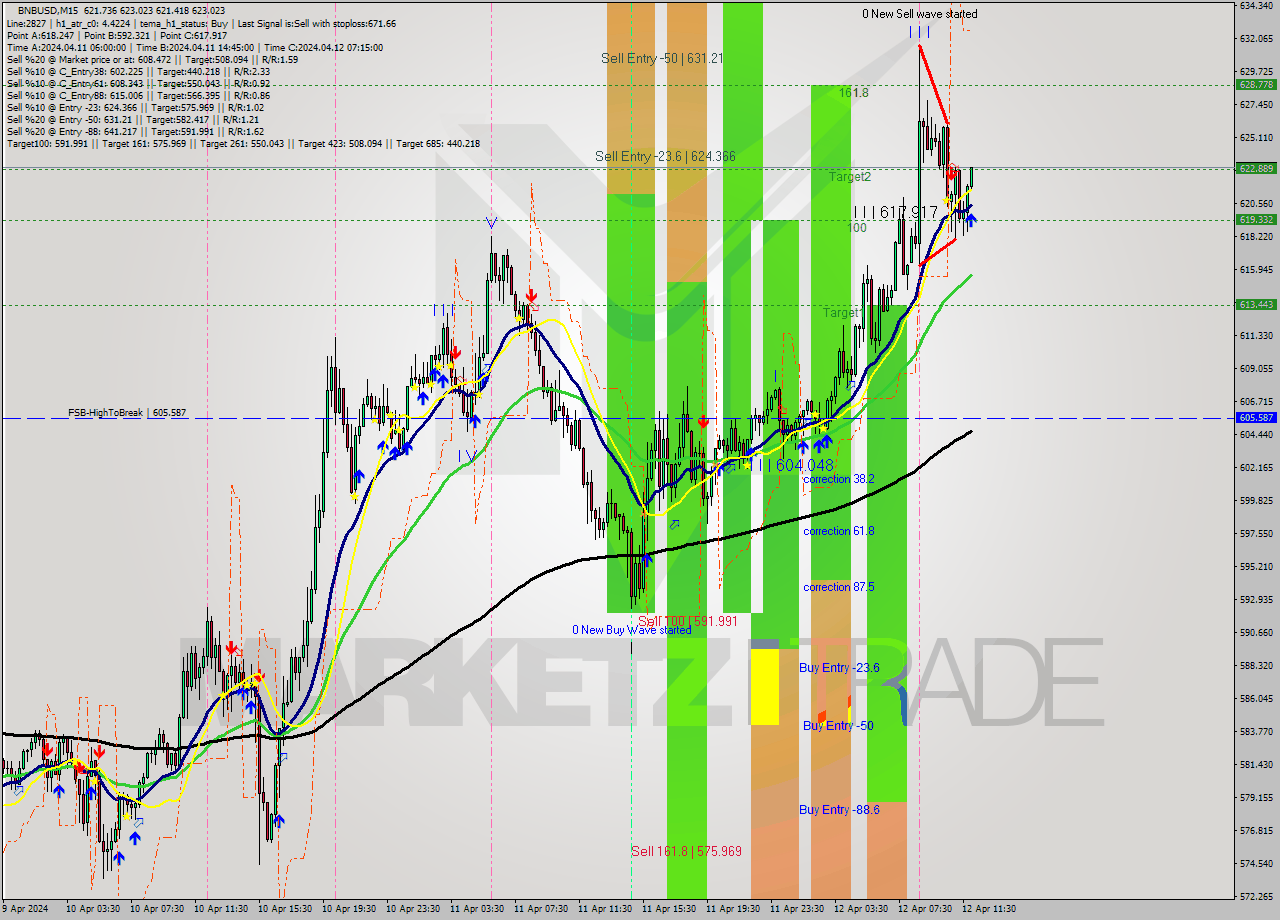Click the 'I I I 617.917' price label
This screenshot has width=1280, height=920.
895,212
